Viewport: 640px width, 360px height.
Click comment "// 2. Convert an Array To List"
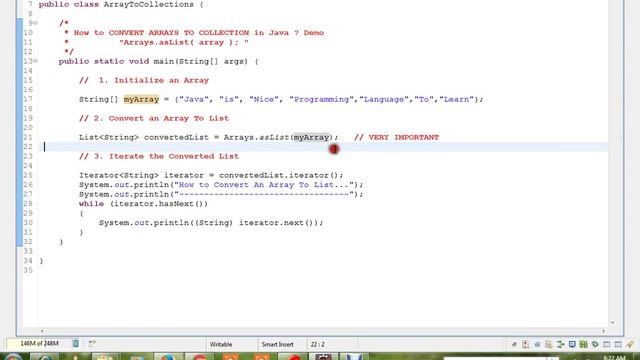click(154, 118)
